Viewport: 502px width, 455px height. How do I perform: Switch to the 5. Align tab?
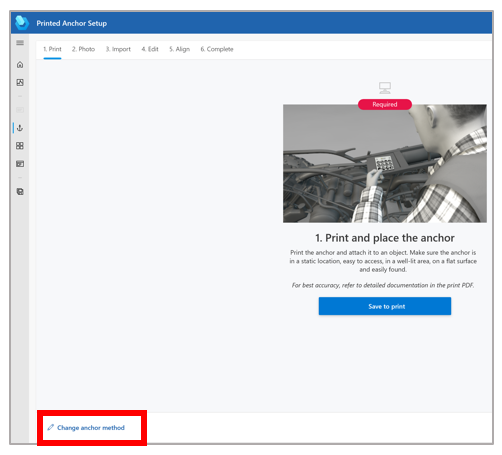tap(179, 49)
